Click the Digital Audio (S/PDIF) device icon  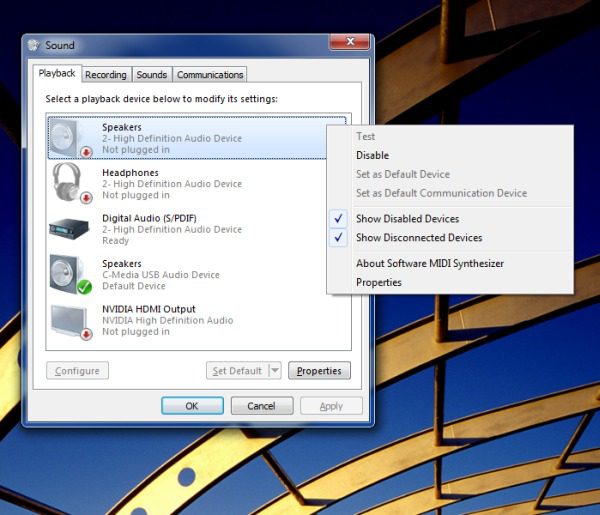point(71,229)
